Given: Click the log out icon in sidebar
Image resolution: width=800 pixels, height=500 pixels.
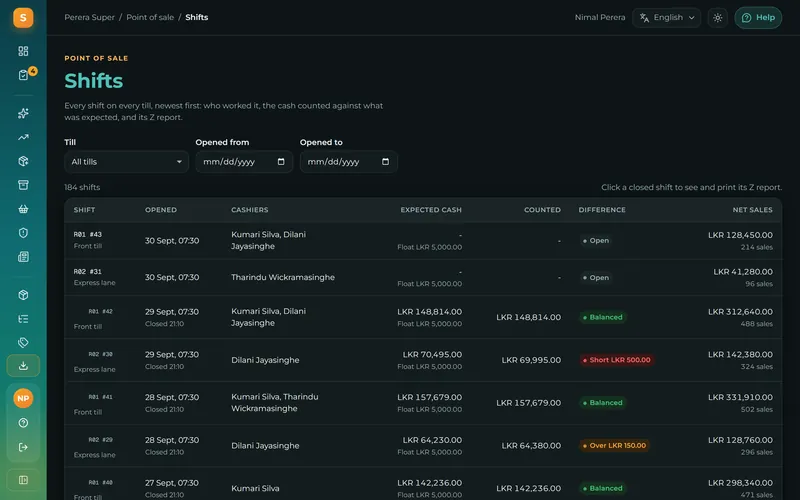Looking at the screenshot, I should tap(23, 447).
